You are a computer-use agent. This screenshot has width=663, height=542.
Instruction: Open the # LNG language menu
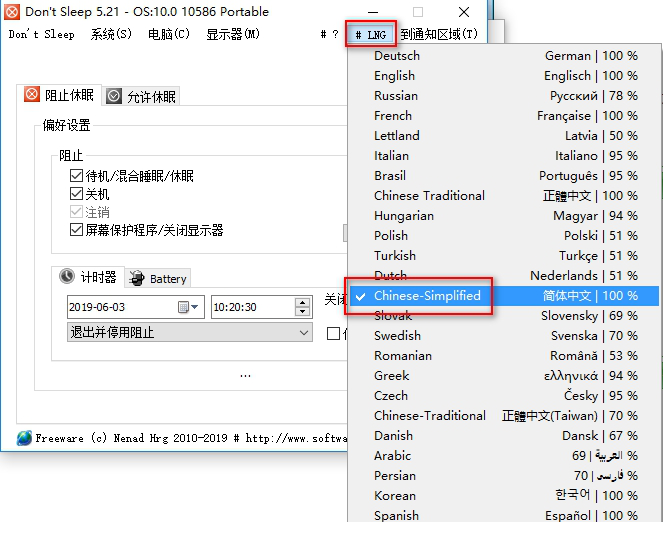coord(371,34)
